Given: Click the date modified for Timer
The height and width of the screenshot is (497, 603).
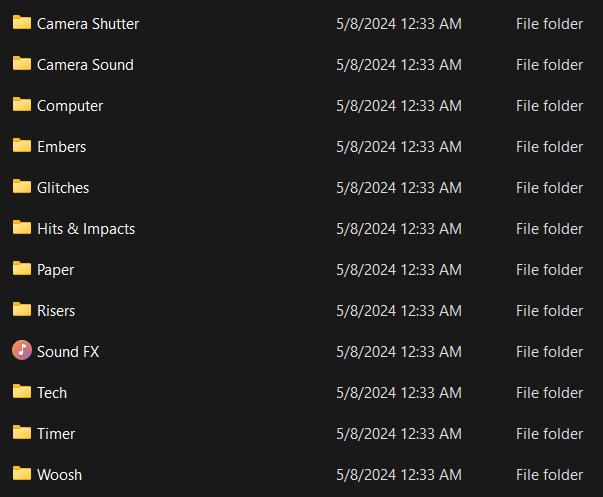Looking at the screenshot, I should (398, 434).
